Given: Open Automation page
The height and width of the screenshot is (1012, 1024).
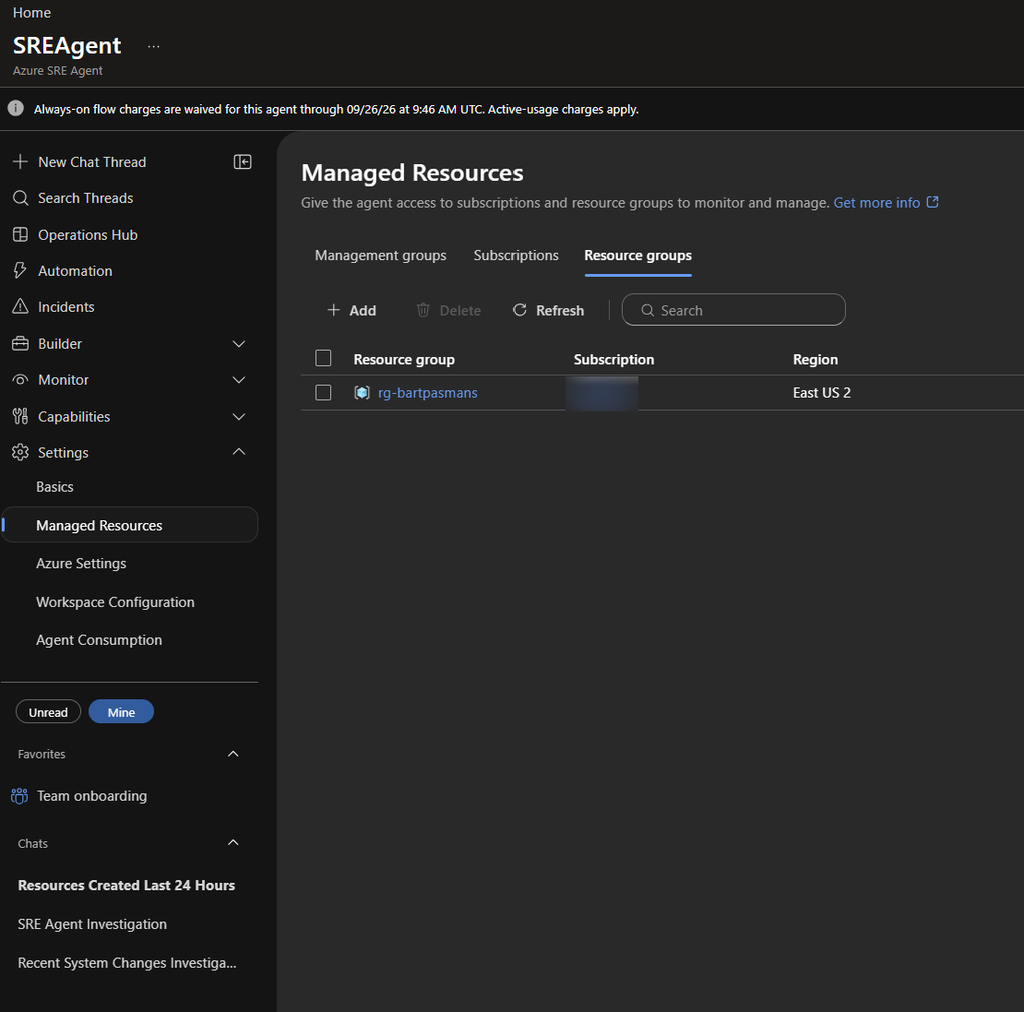Looking at the screenshot, I should coord(75,270).
